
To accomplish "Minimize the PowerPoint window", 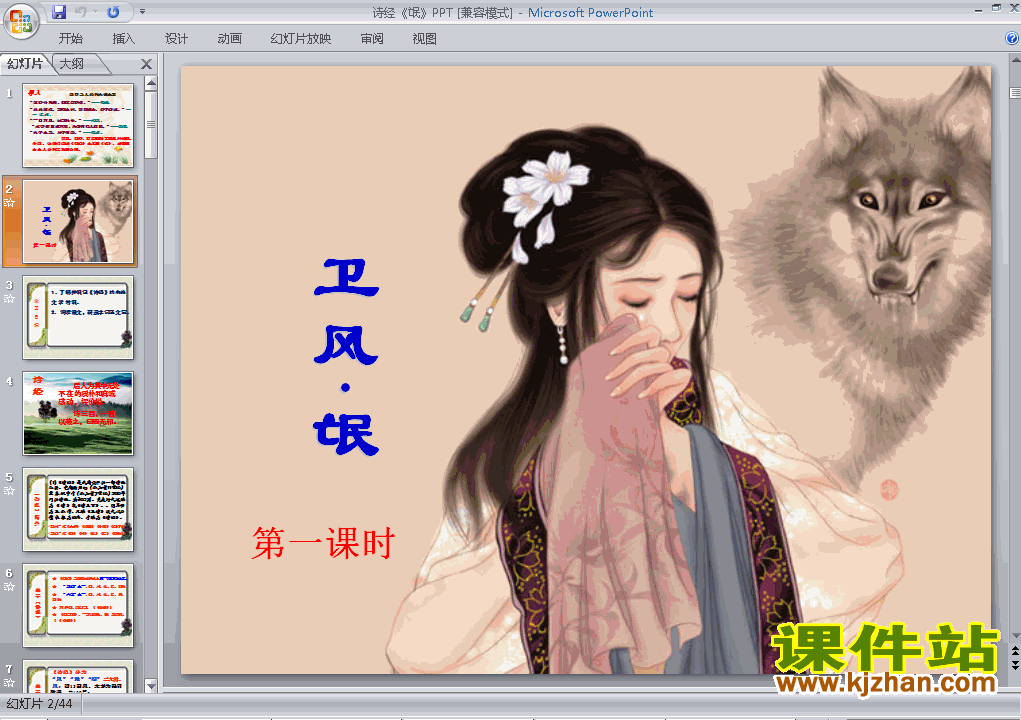I will 978,9.
